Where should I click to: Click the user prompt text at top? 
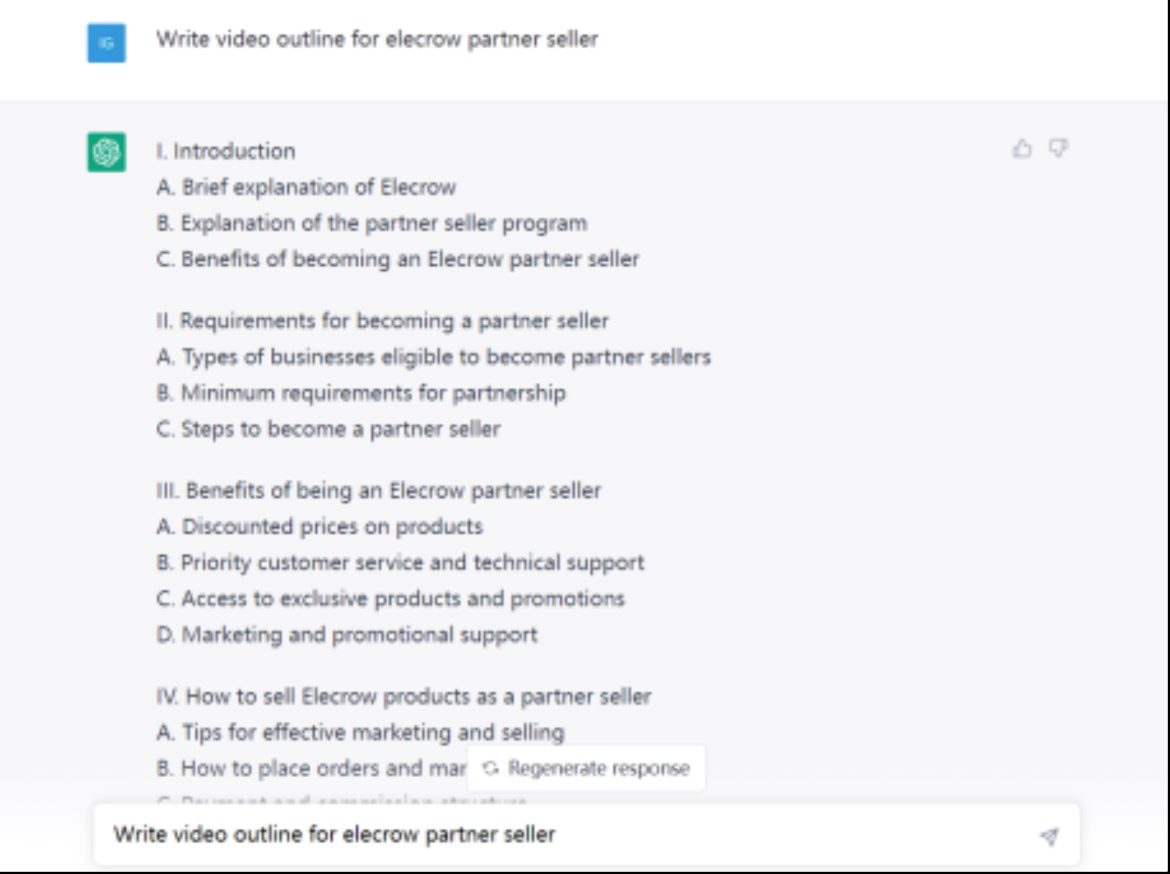click(x=376, y=40)
